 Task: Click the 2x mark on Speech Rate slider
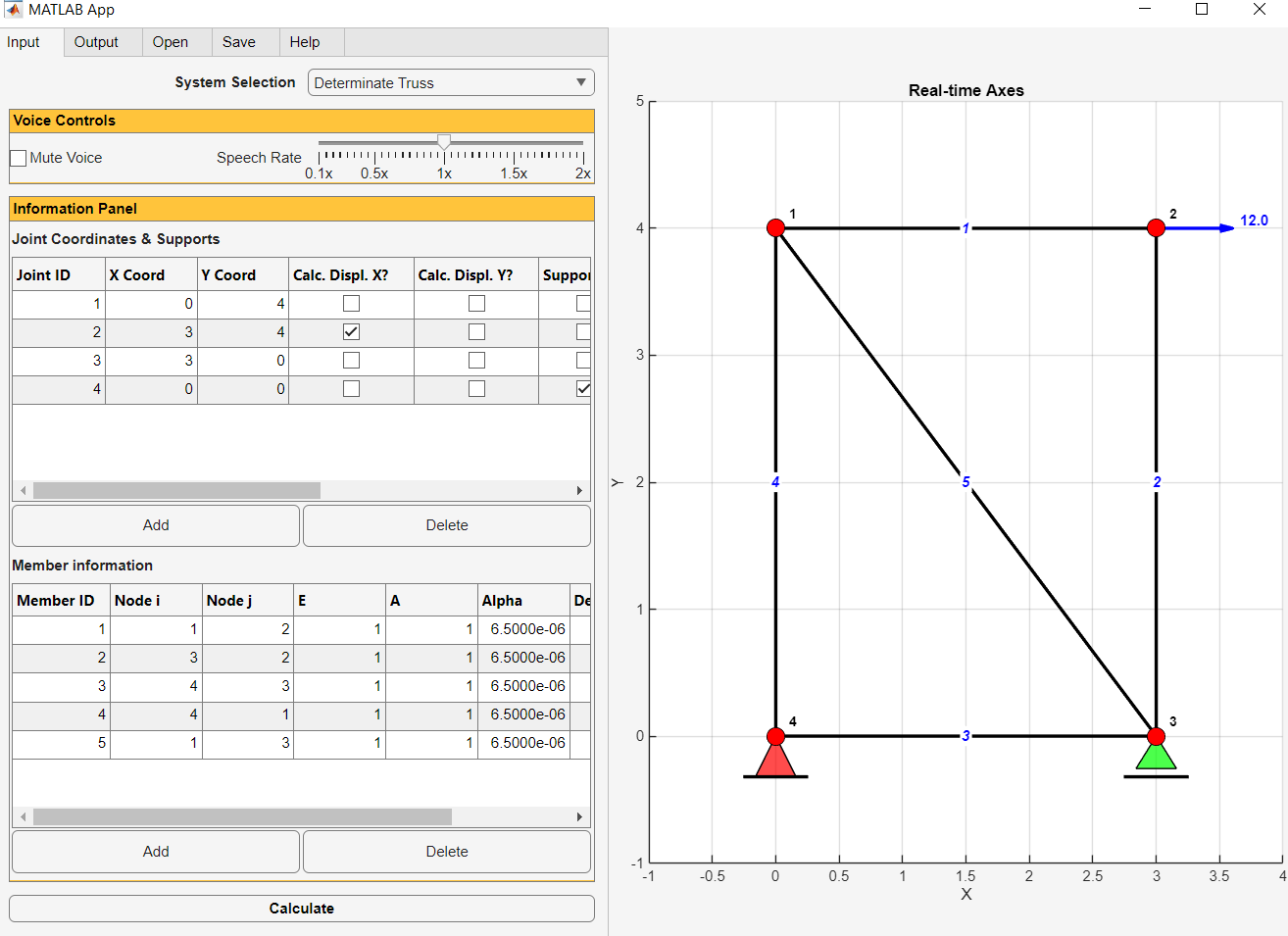[583, 173]
